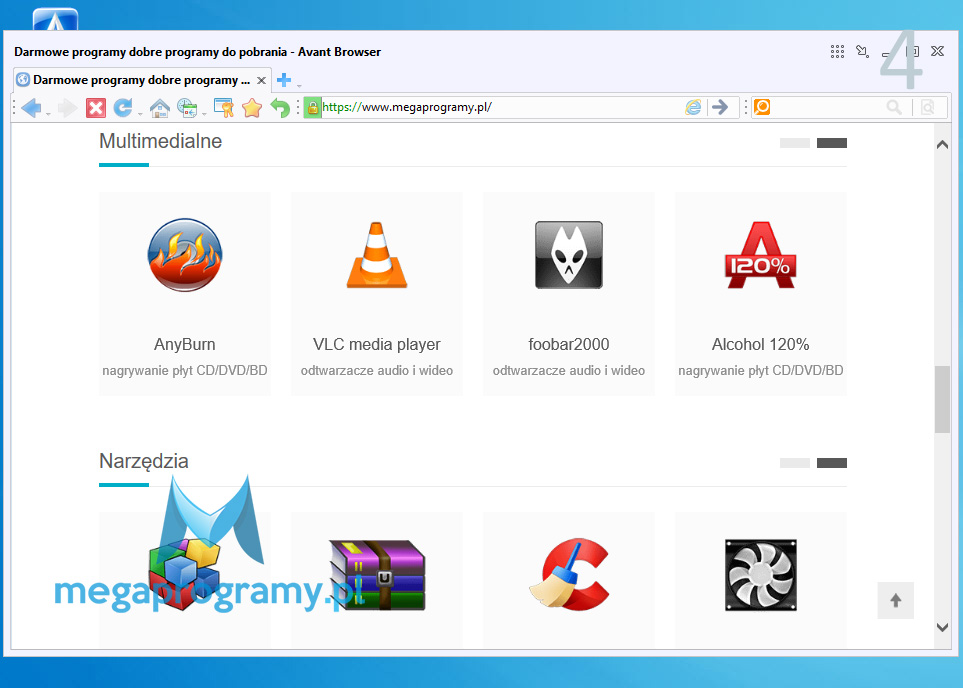
Task: Click the search input field
Action: click(x=828, y=108)
